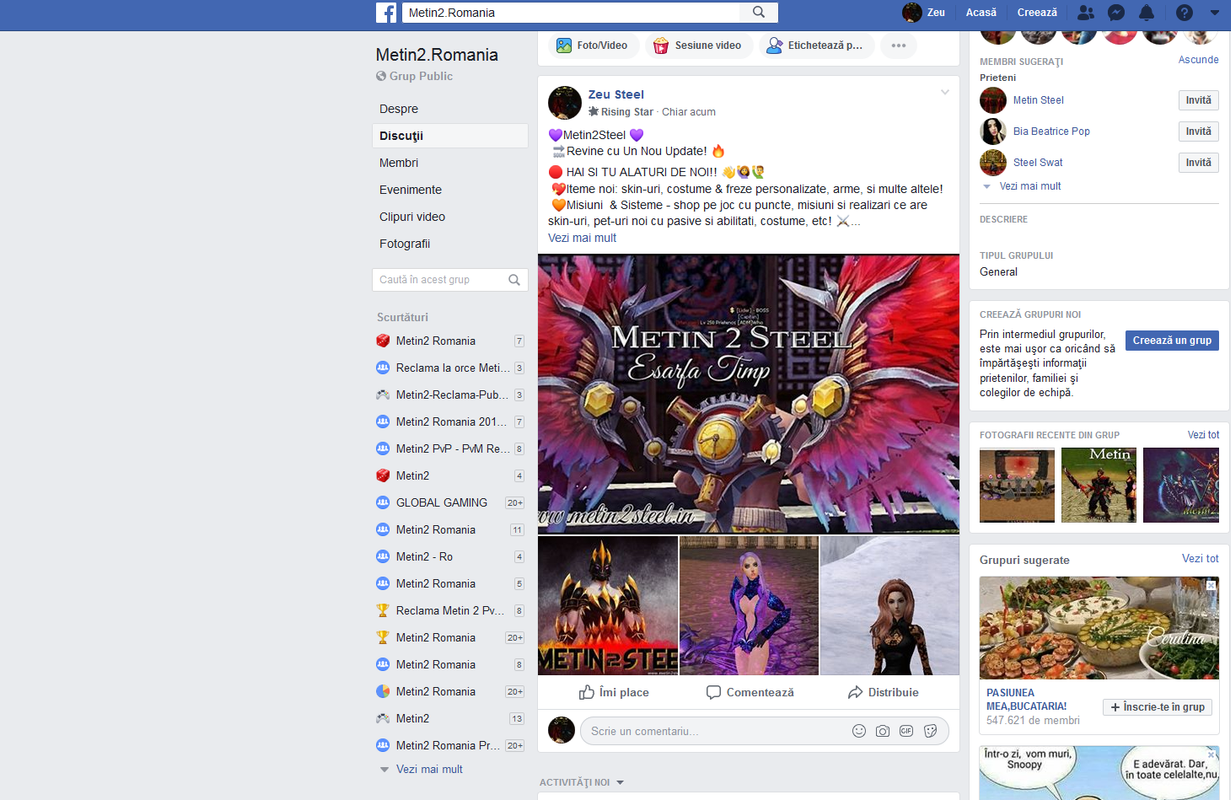Open Membri section

(399, 163)
